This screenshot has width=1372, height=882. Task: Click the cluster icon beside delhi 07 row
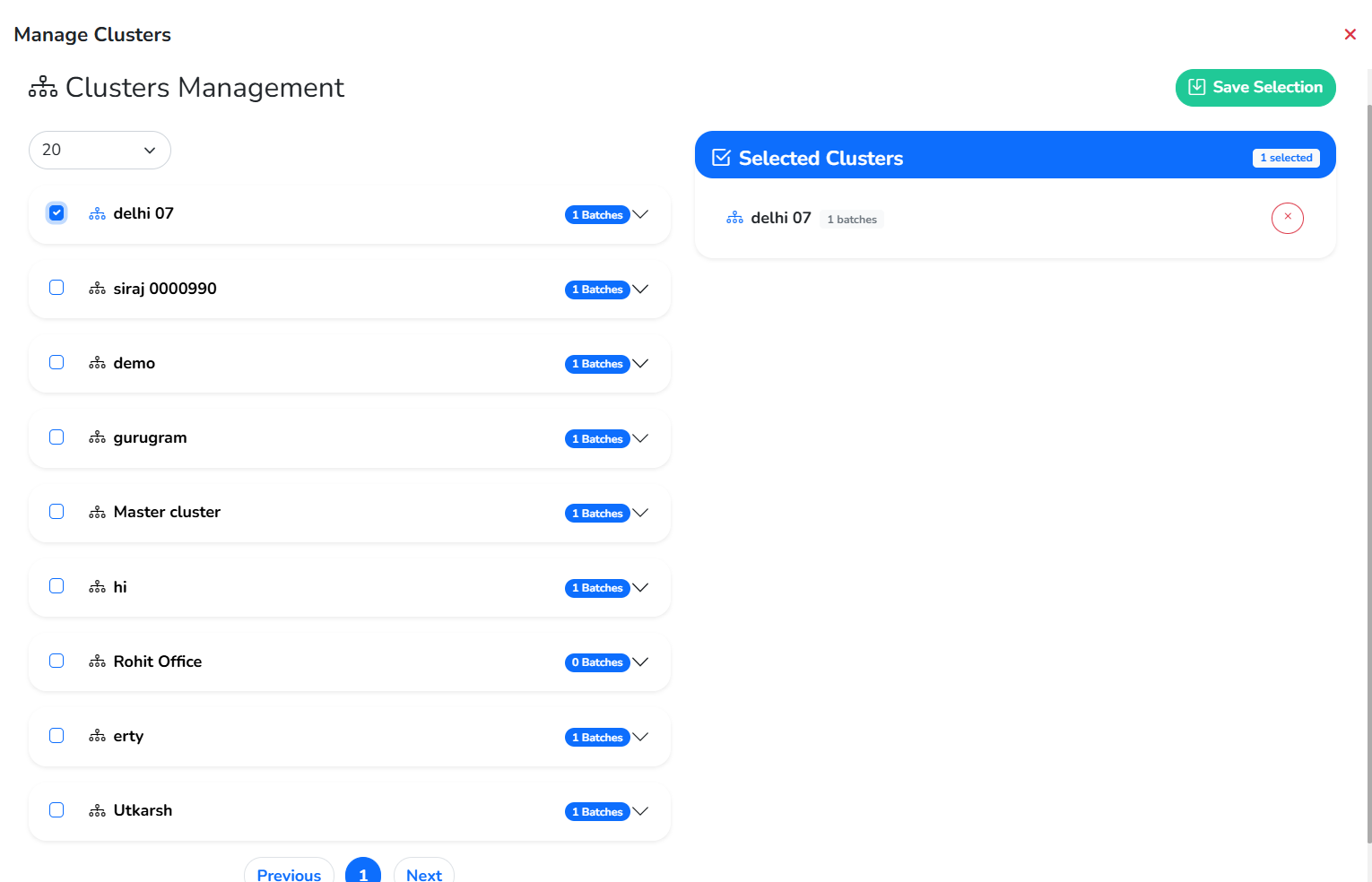point(97,214)
